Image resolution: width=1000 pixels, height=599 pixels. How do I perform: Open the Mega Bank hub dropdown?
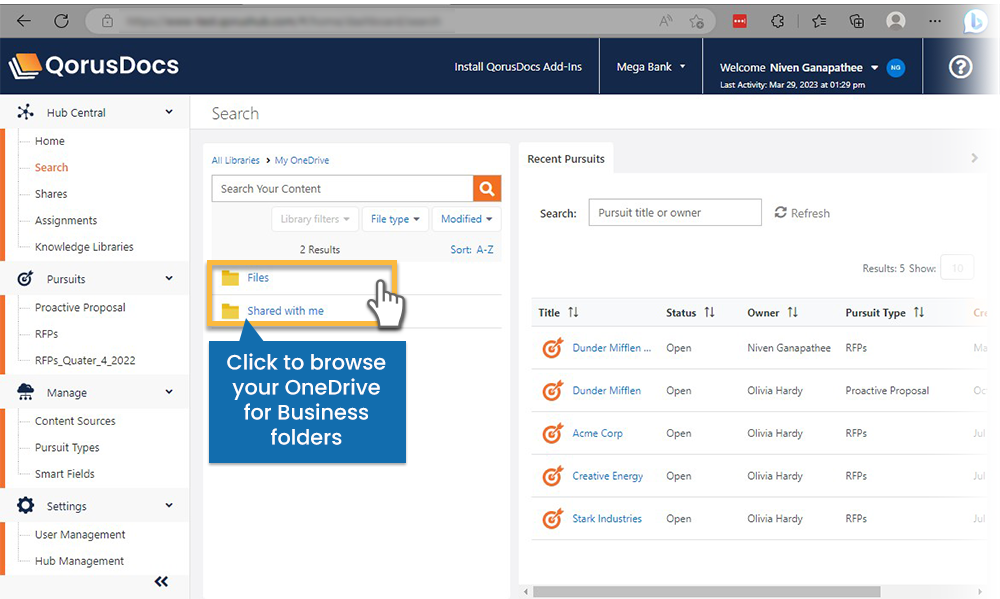[651, 66]
